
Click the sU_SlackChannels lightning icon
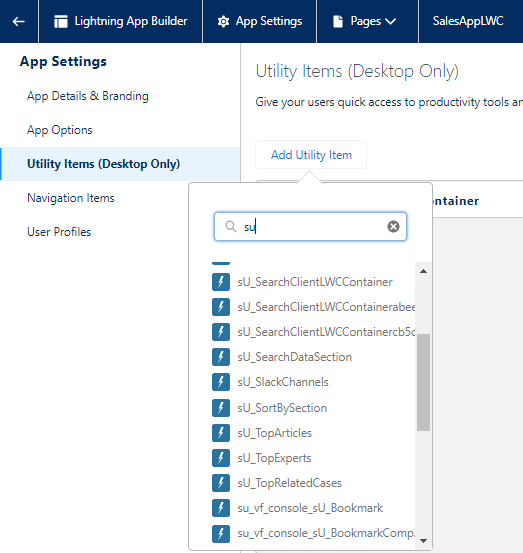click(221, 382)
